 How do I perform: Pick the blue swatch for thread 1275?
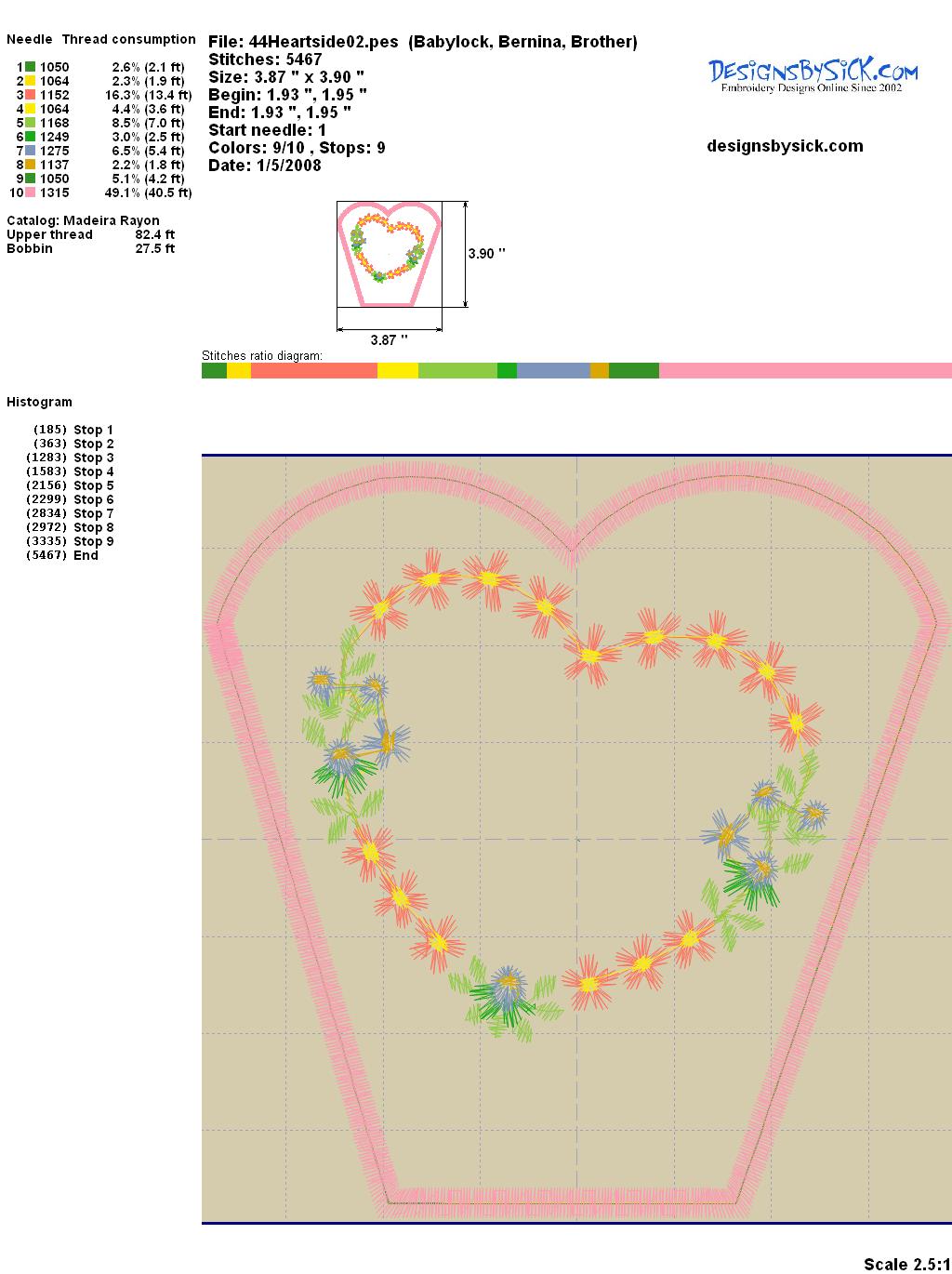(x=30, y=151)
